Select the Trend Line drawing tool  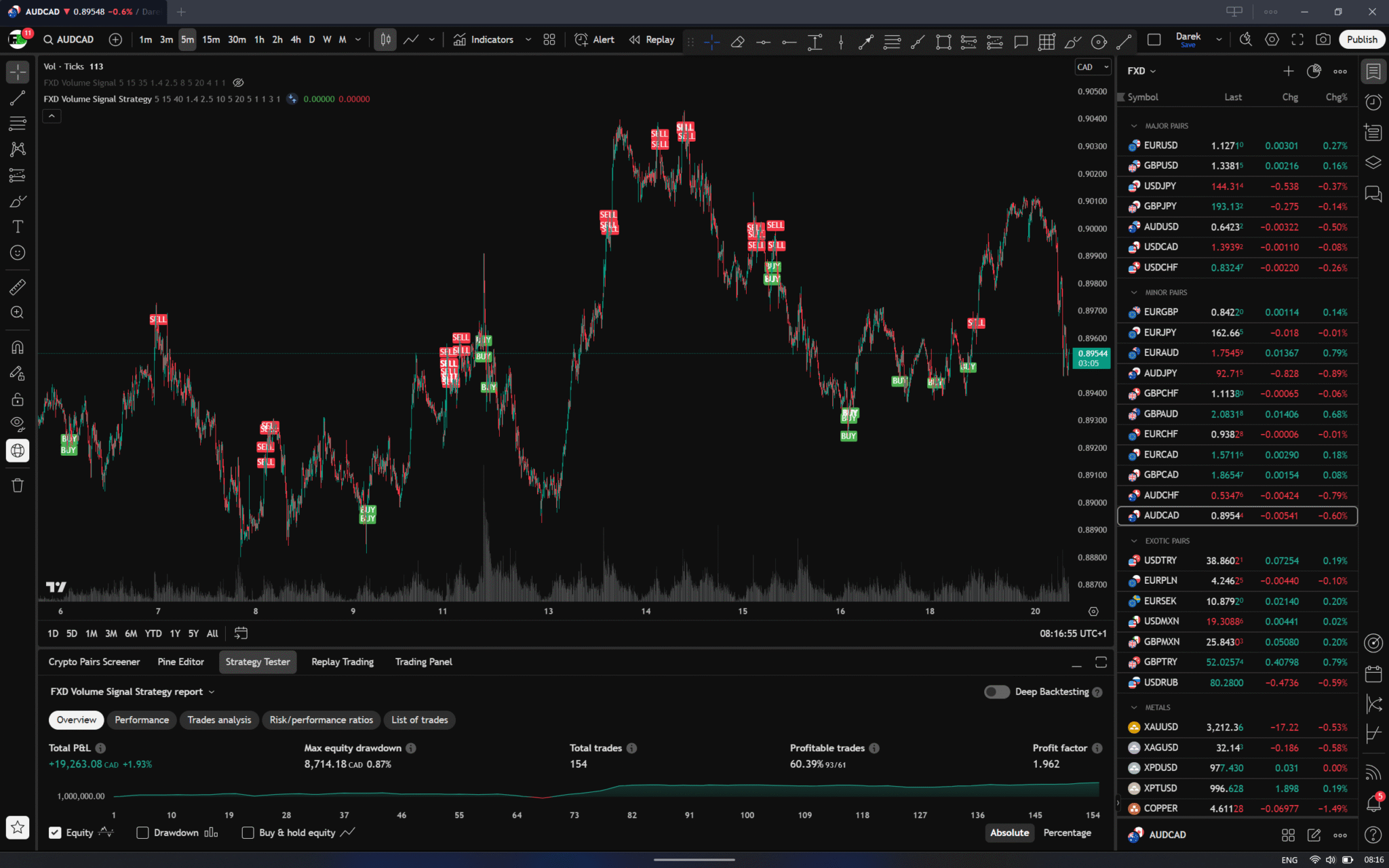(x=17, y=98)
